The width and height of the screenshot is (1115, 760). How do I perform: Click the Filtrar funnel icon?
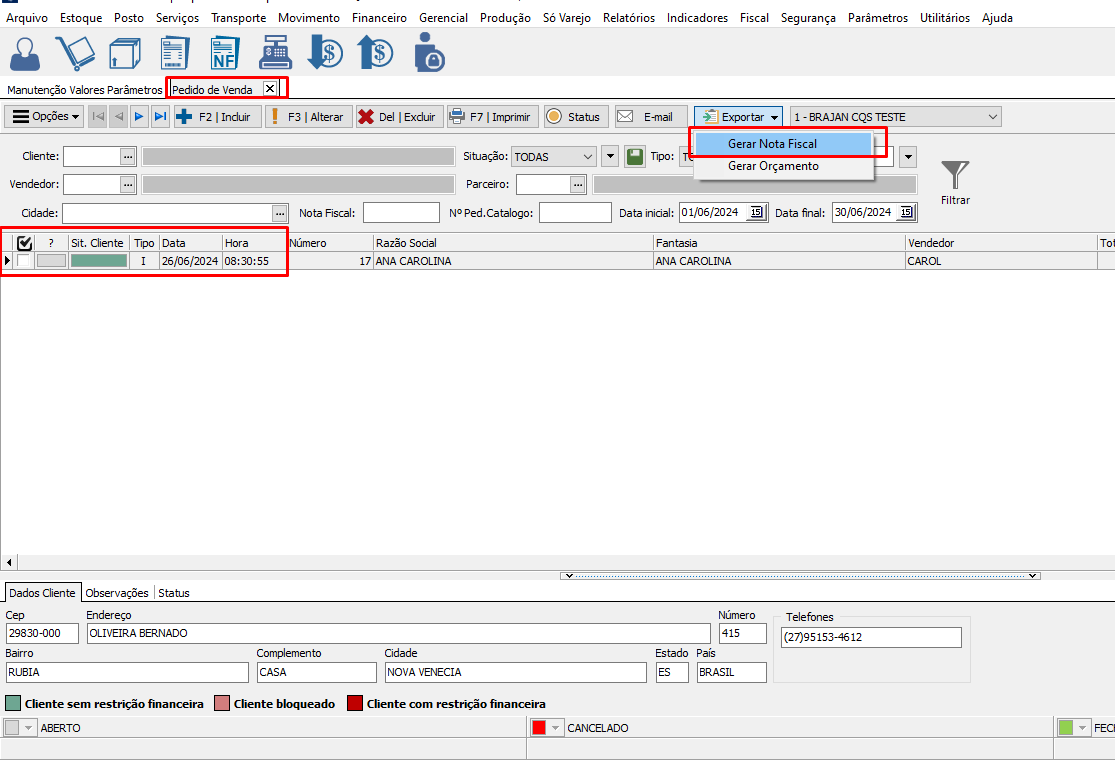pyautogui.click(x=955, y=176)
